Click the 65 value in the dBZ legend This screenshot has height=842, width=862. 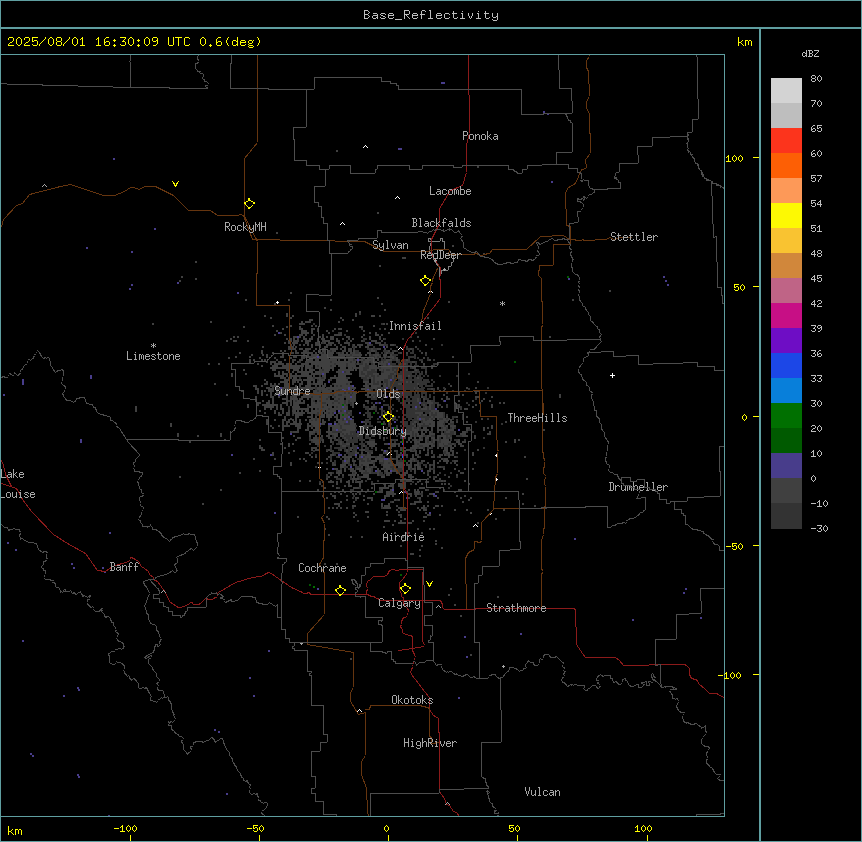coord(816,128)
